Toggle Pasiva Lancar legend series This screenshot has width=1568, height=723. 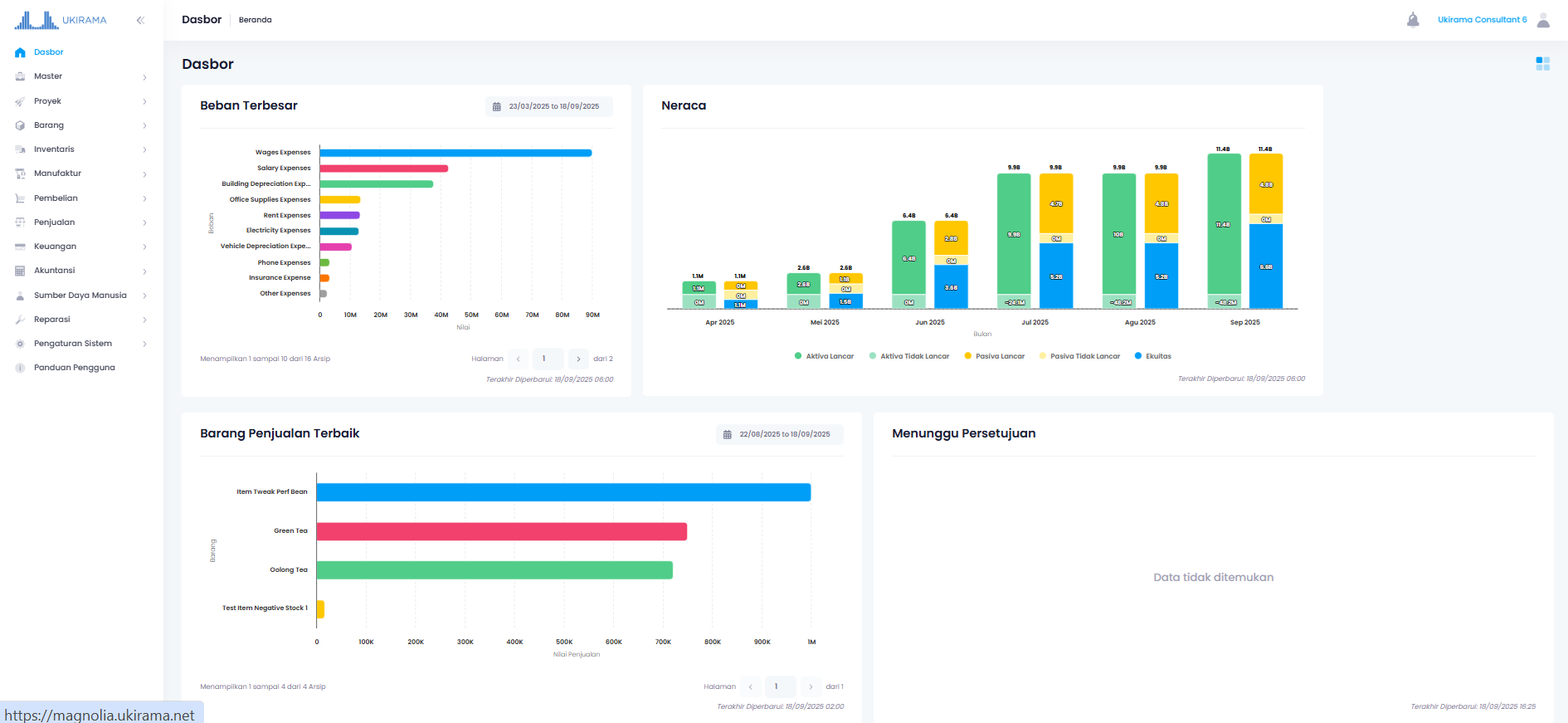pyautogui.click(x=994, y=356)
